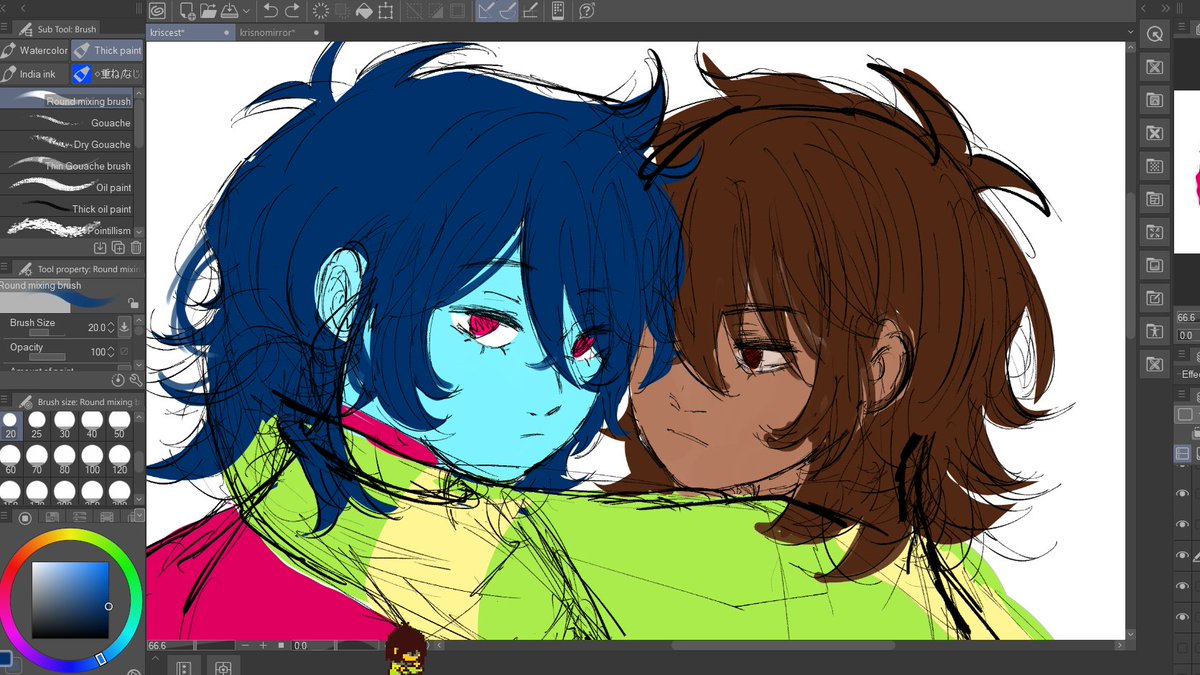Choose the Pointillism brush

[x=67, y=230]
